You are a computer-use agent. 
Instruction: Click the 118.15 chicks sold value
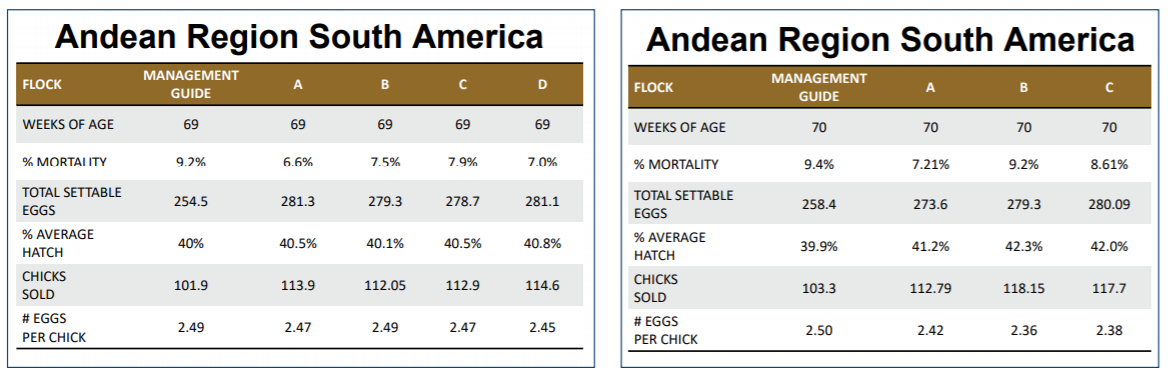click(1024, 288)
